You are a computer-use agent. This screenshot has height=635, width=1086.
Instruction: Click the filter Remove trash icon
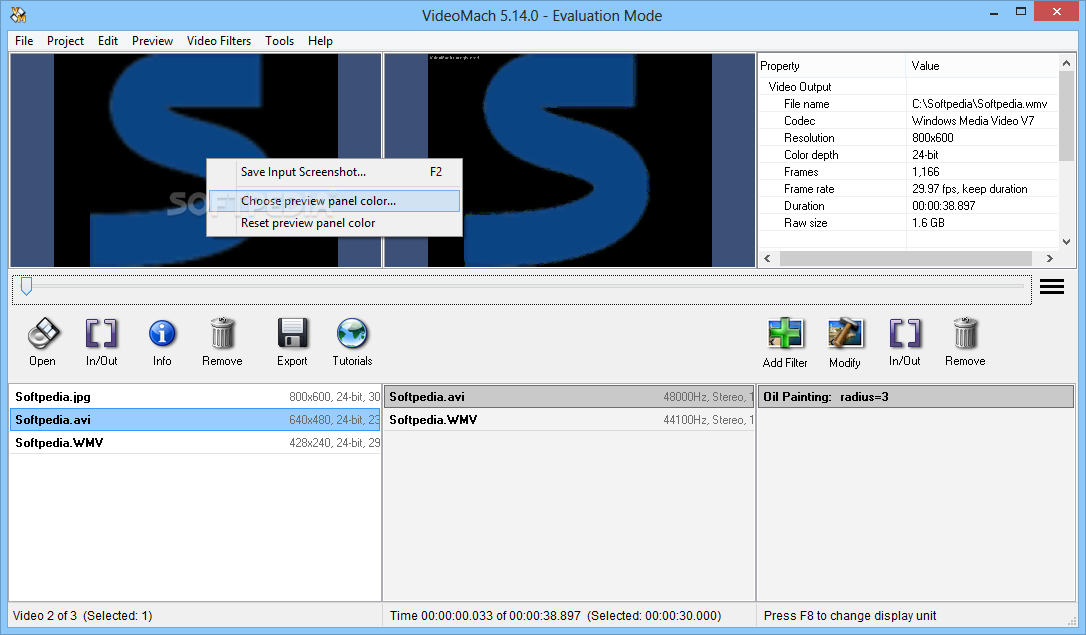coord(965,334)
